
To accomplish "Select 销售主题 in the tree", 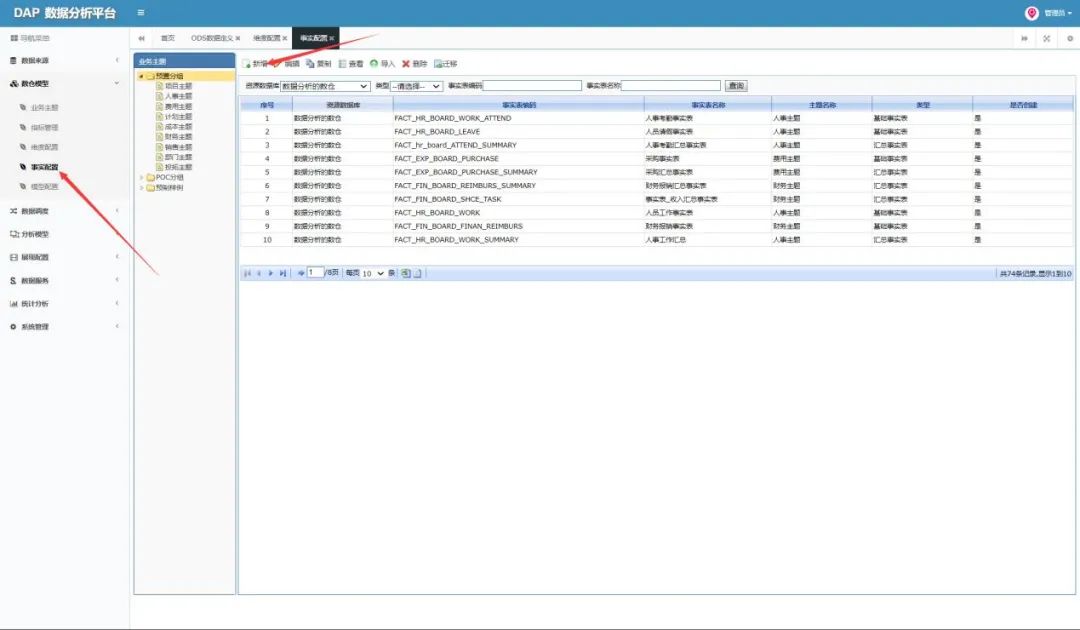I will (x=178, y=147).
